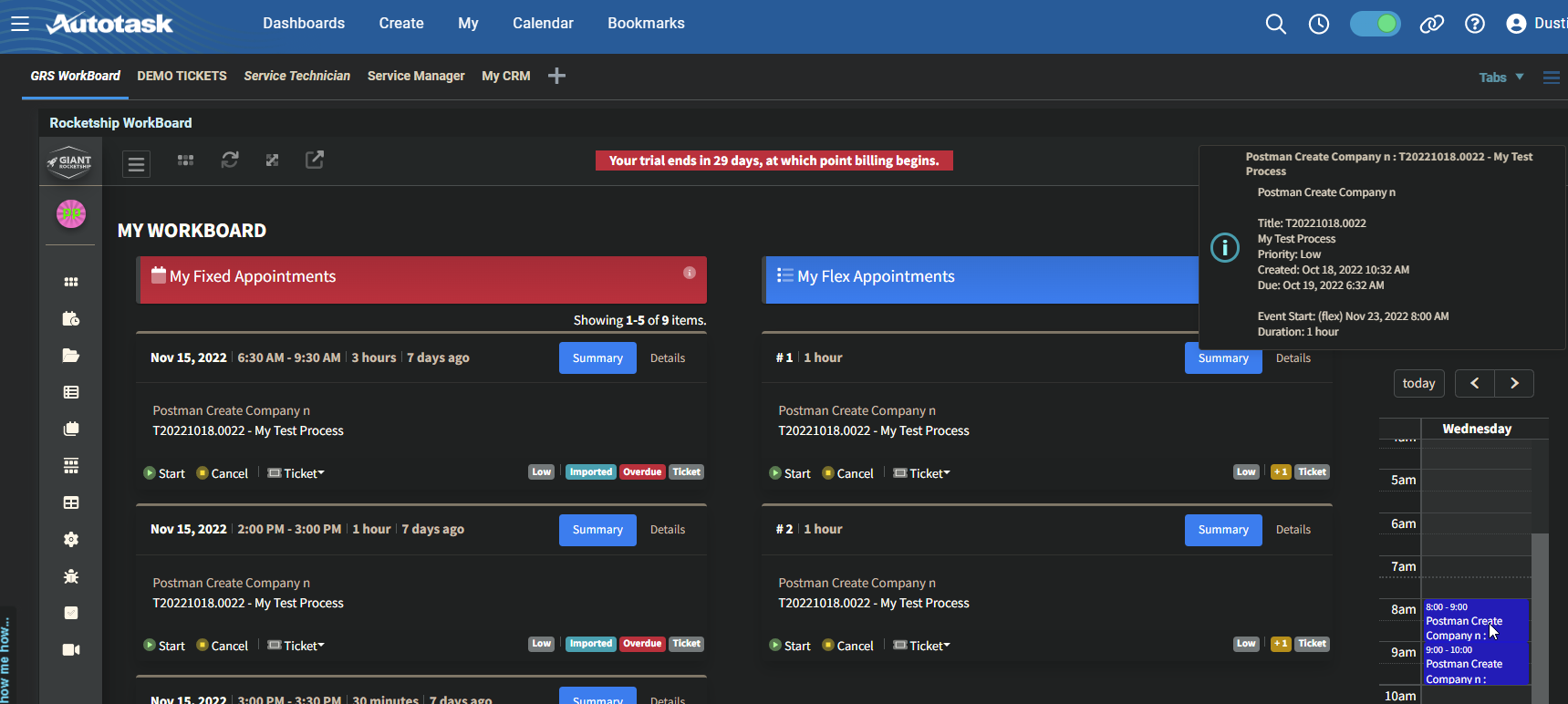Expand the Tabs dropdown
Screen dimensions: 1568x704
click(x=1501, y=78)
